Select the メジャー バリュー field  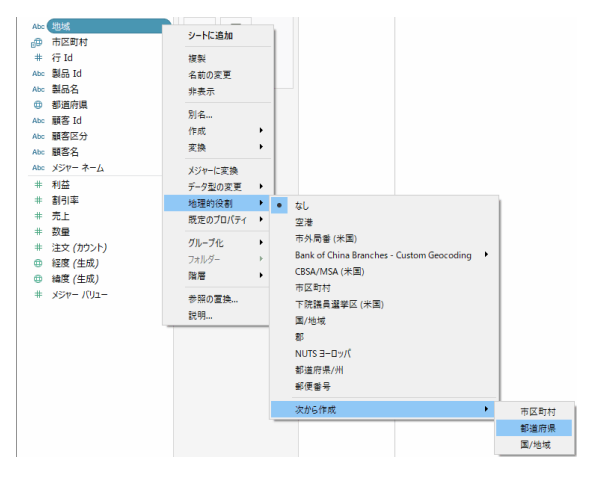point(79,295)
